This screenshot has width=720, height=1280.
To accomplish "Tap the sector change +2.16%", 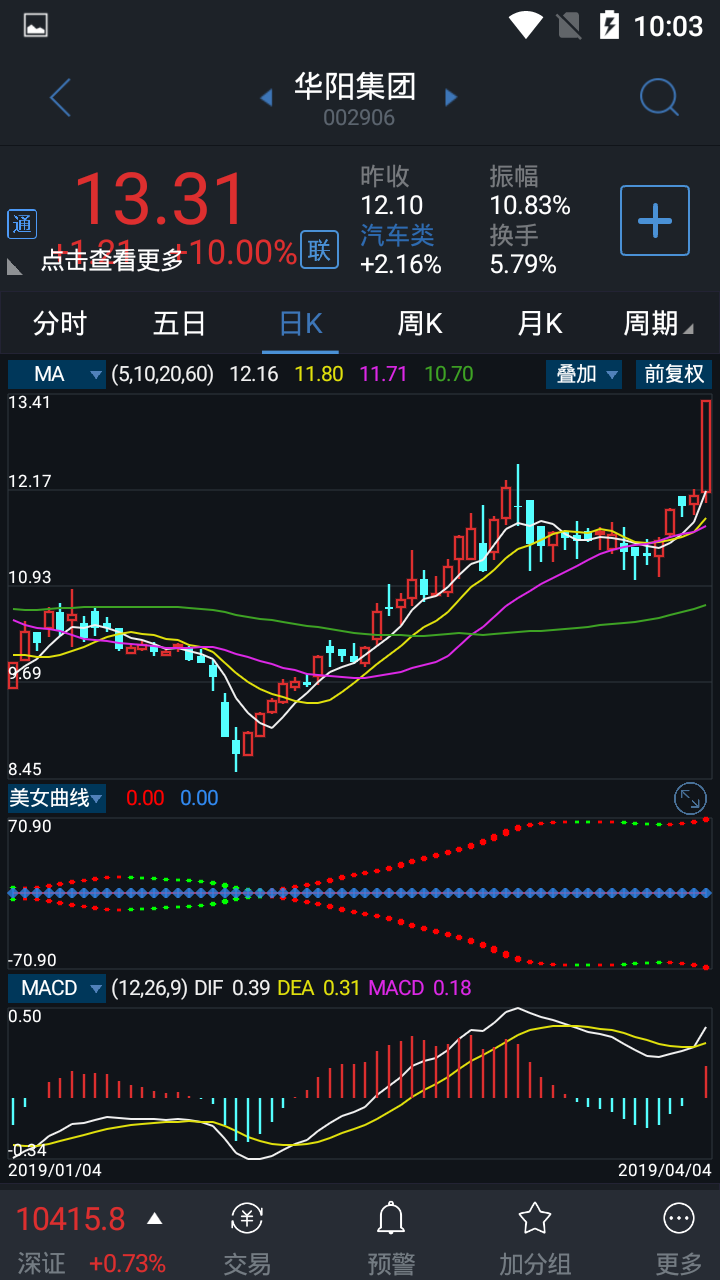I will [x=401, y=264].
